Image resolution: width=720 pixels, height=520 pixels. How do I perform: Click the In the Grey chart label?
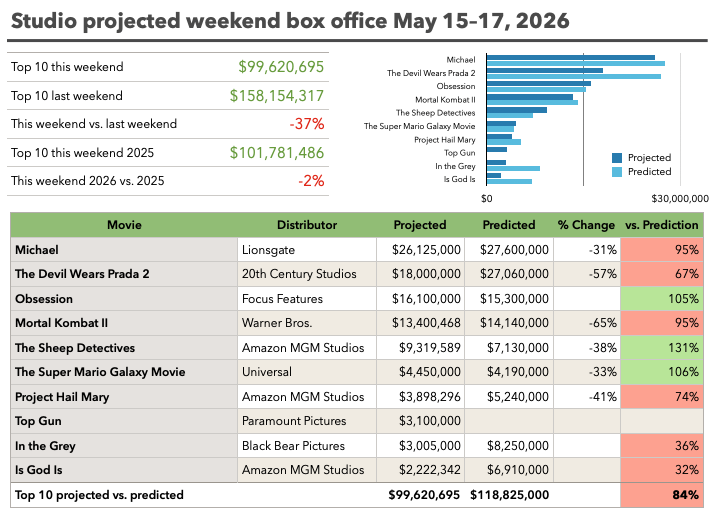click(455, 166)
